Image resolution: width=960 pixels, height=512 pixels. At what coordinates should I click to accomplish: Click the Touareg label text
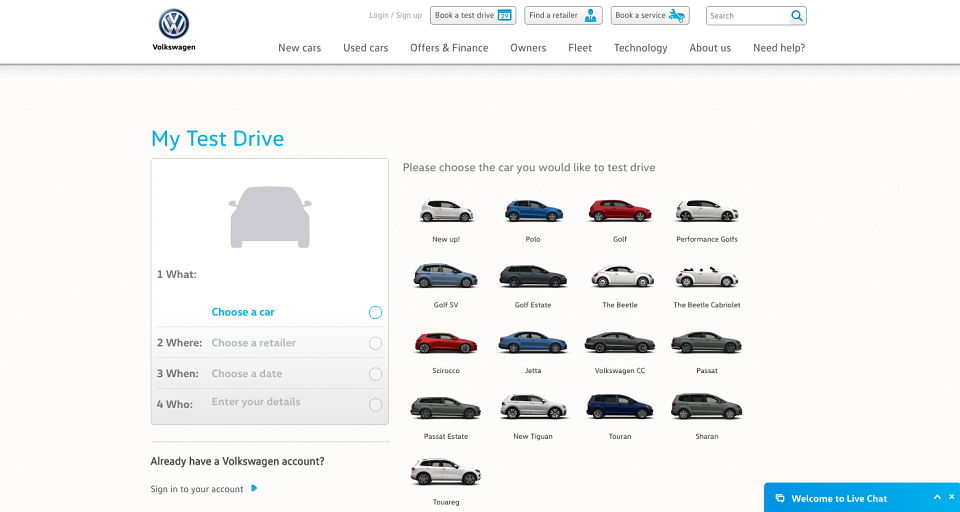(446, 502)
